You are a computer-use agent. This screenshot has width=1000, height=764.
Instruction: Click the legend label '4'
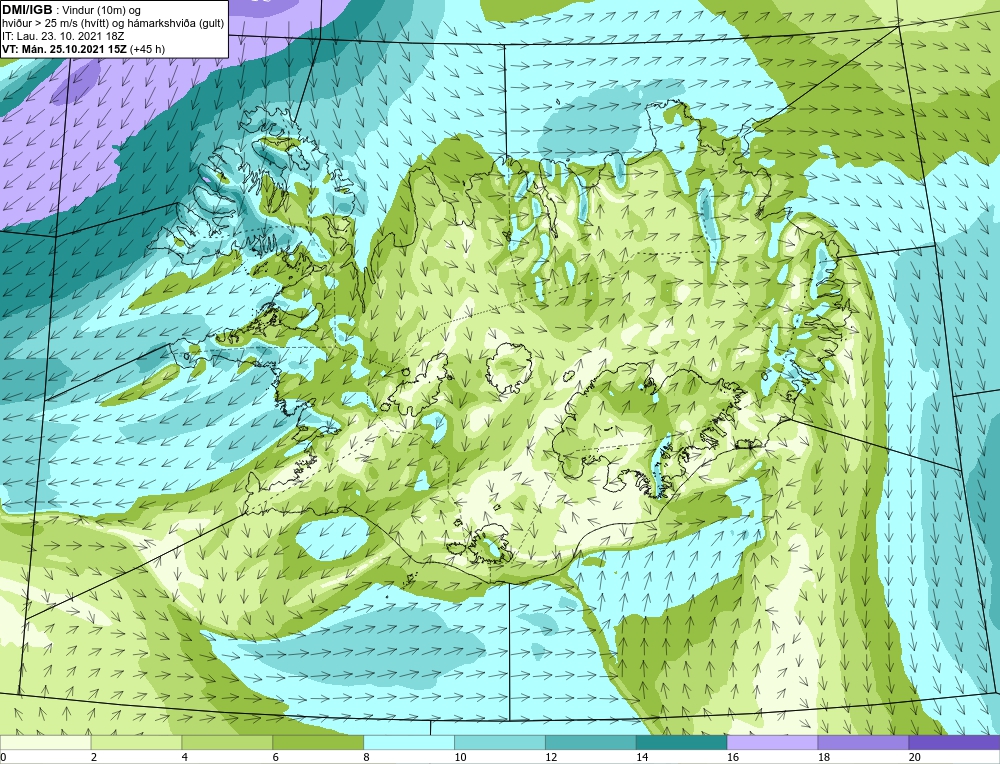(x=185, y=757)
